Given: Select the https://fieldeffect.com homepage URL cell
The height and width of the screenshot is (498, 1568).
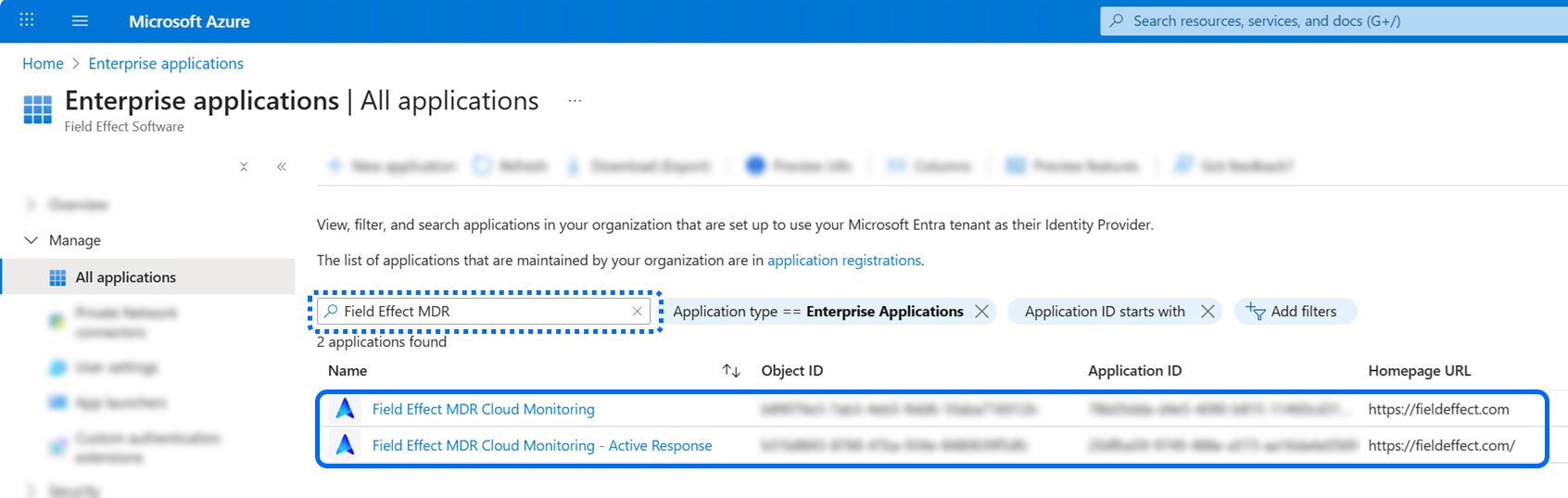Looking at the screenshot, I should pos(1438,409).
